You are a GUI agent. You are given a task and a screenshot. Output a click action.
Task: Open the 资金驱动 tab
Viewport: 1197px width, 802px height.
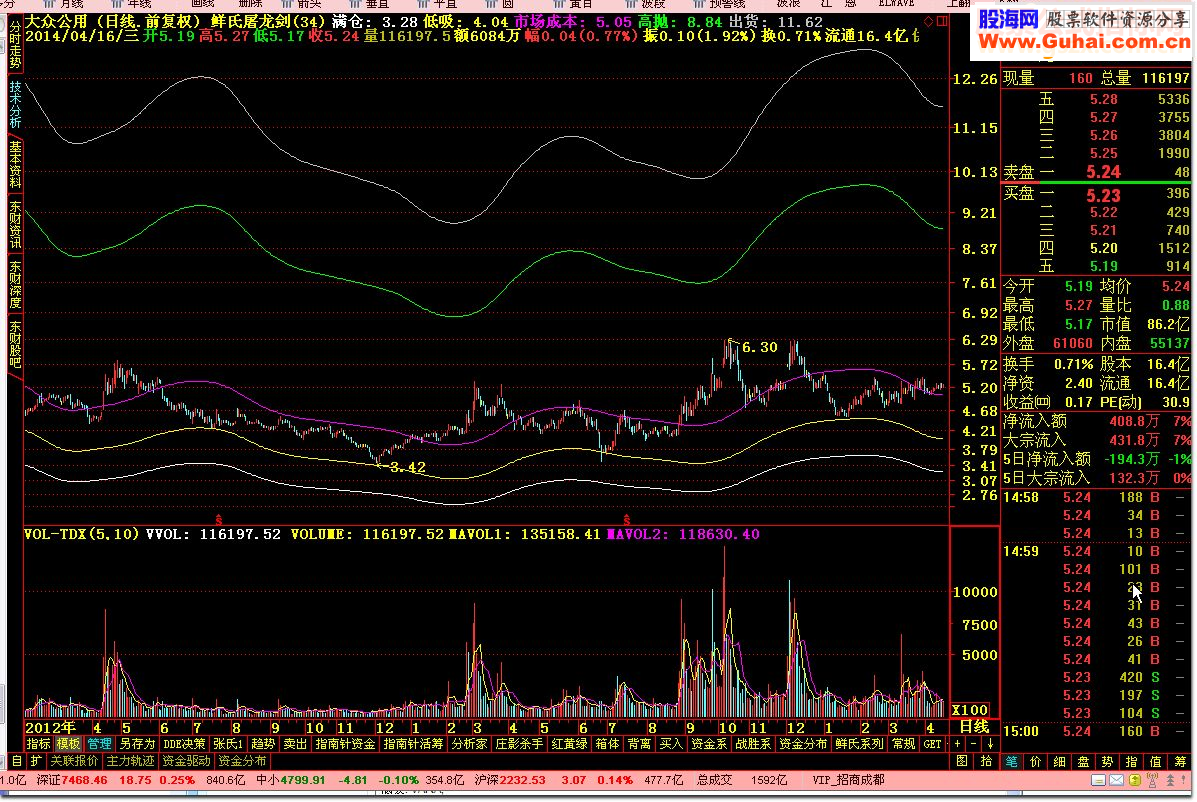coord(186,761)
